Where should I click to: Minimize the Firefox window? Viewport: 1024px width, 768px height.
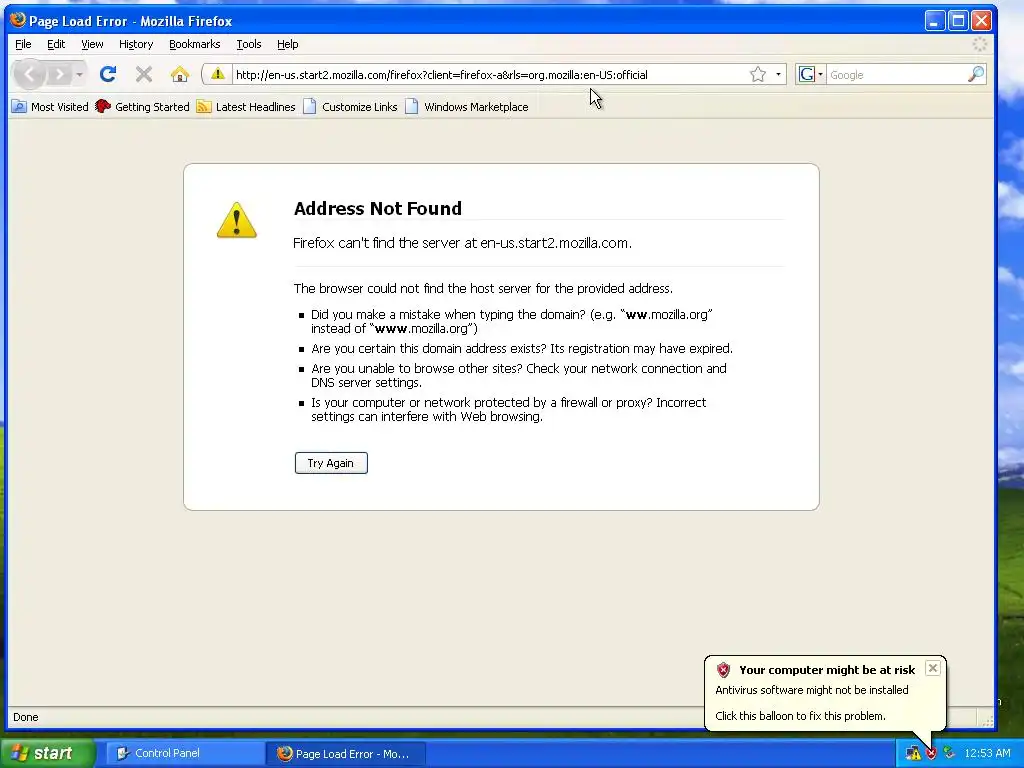pyautogui.click(x=935, y=21)
